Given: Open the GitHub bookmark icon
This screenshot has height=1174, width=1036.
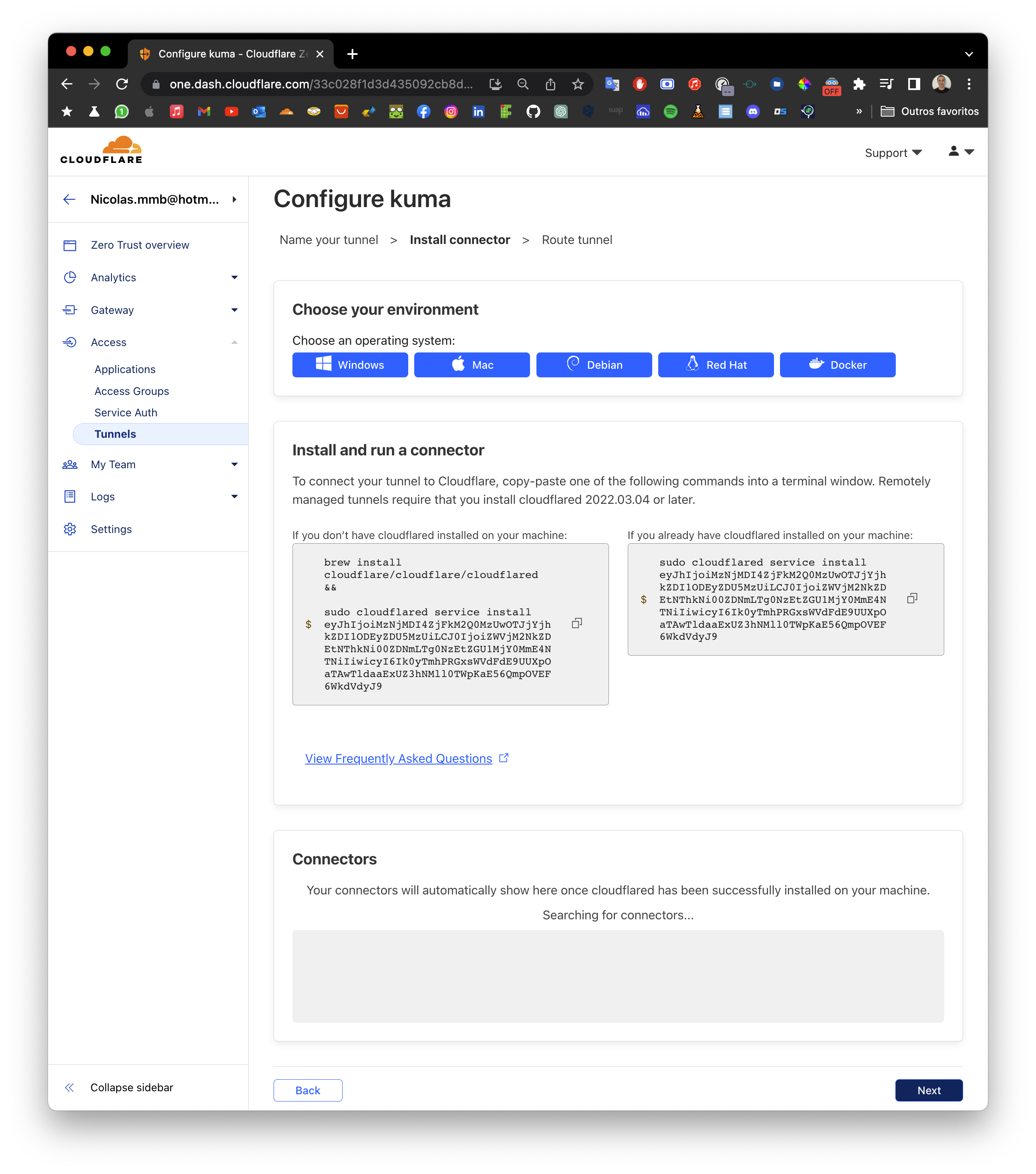Looking at the screenshot, I should (x=533, y=111).
